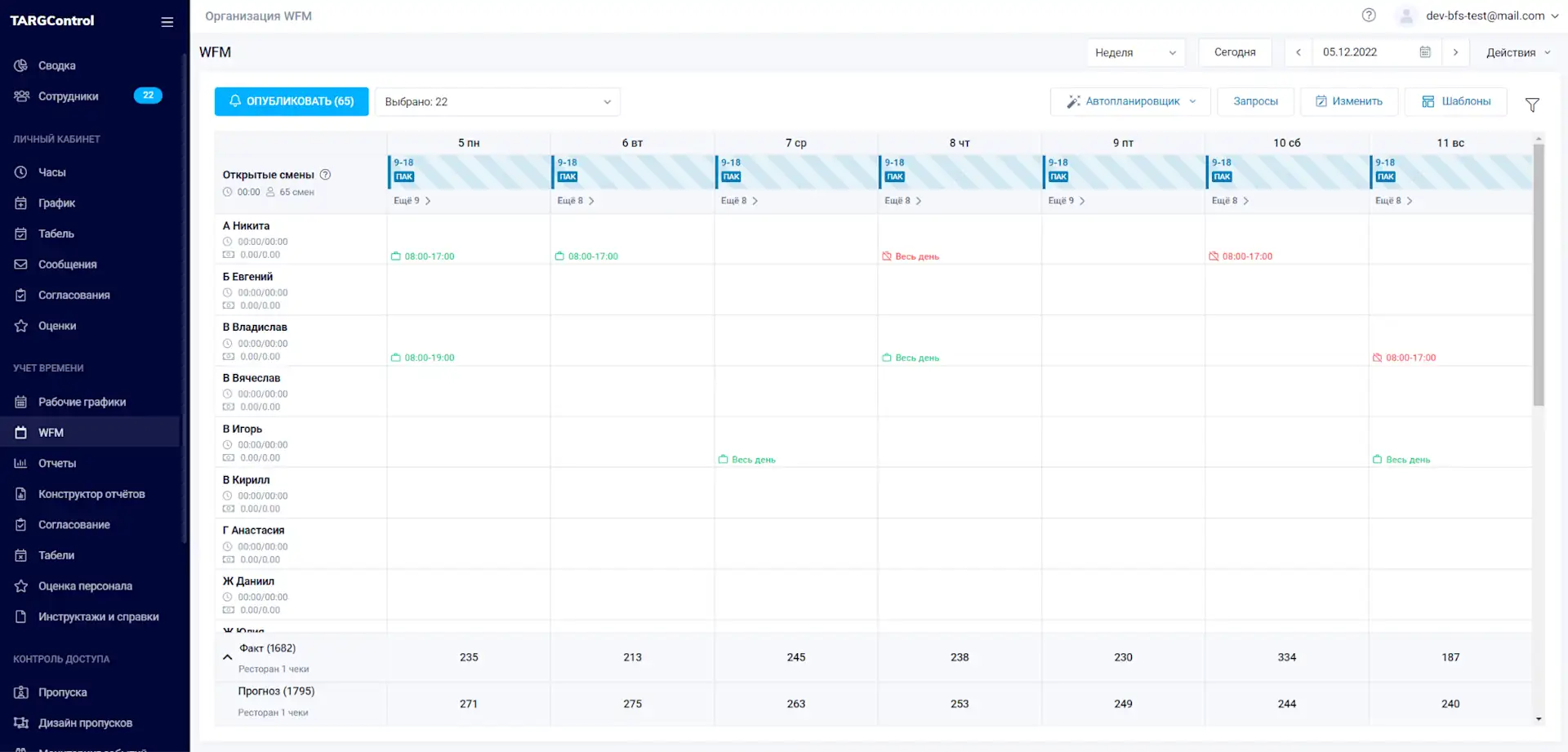Click the Запросы button
The image size is (1568, 752).
[1255, 101]
